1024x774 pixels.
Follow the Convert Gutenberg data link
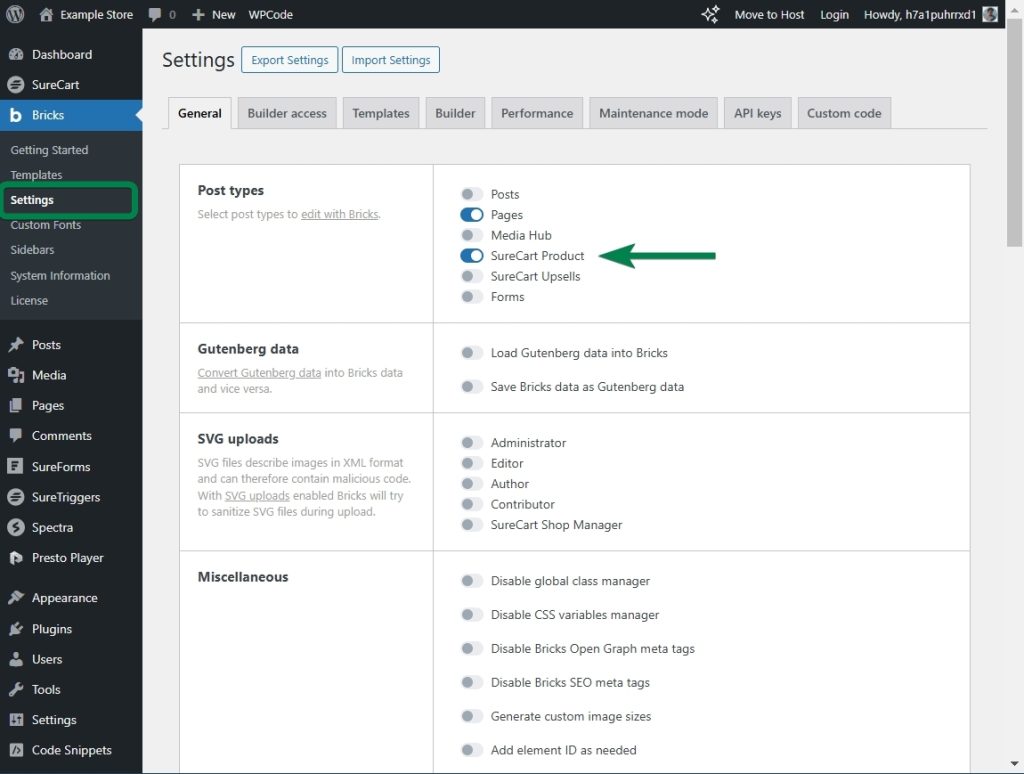pos(259,373)
